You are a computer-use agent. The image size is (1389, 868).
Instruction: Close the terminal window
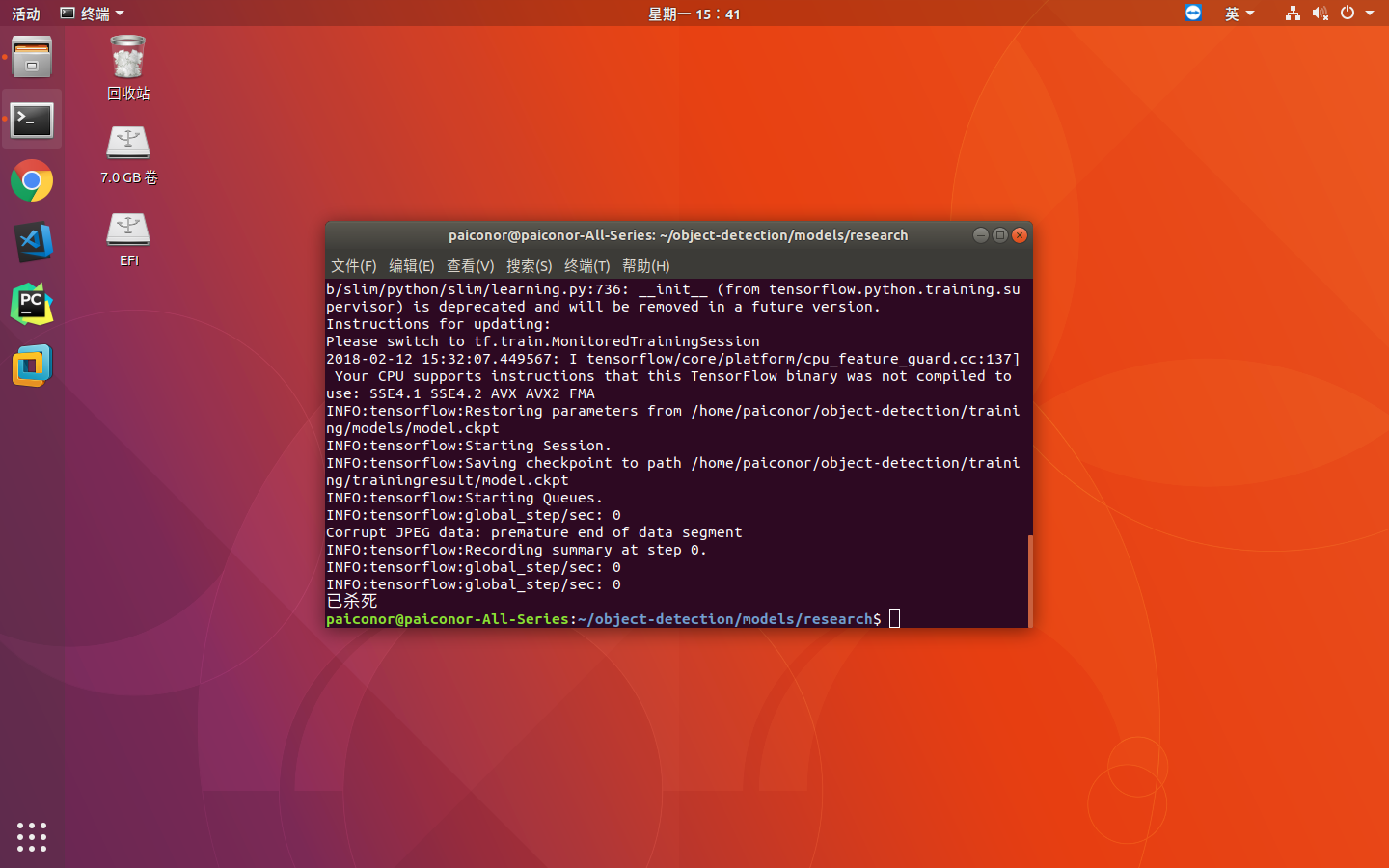pyautogui.click(x=1020, y=235)
